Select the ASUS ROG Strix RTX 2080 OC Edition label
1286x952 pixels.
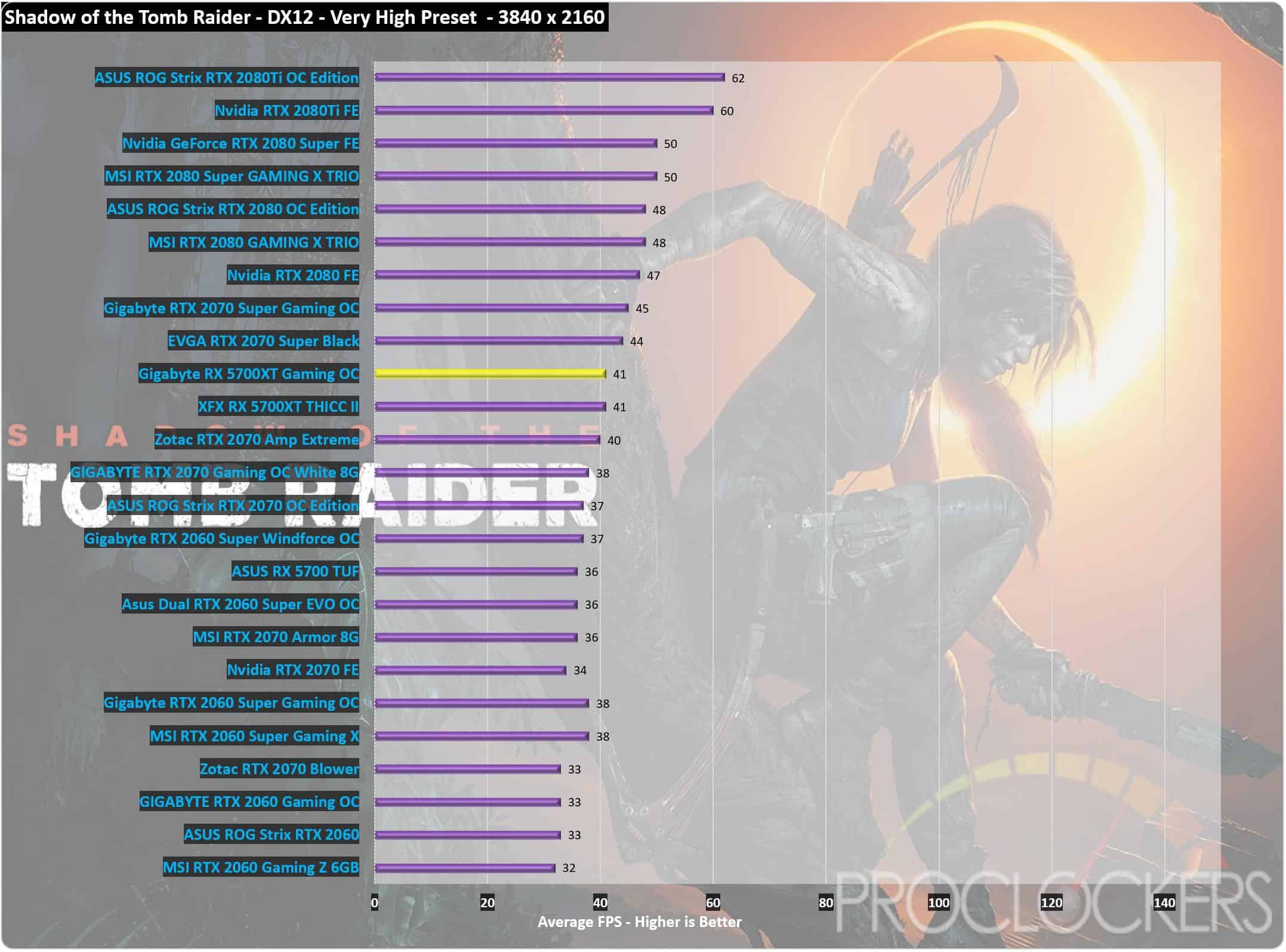[x=233, y=209]
